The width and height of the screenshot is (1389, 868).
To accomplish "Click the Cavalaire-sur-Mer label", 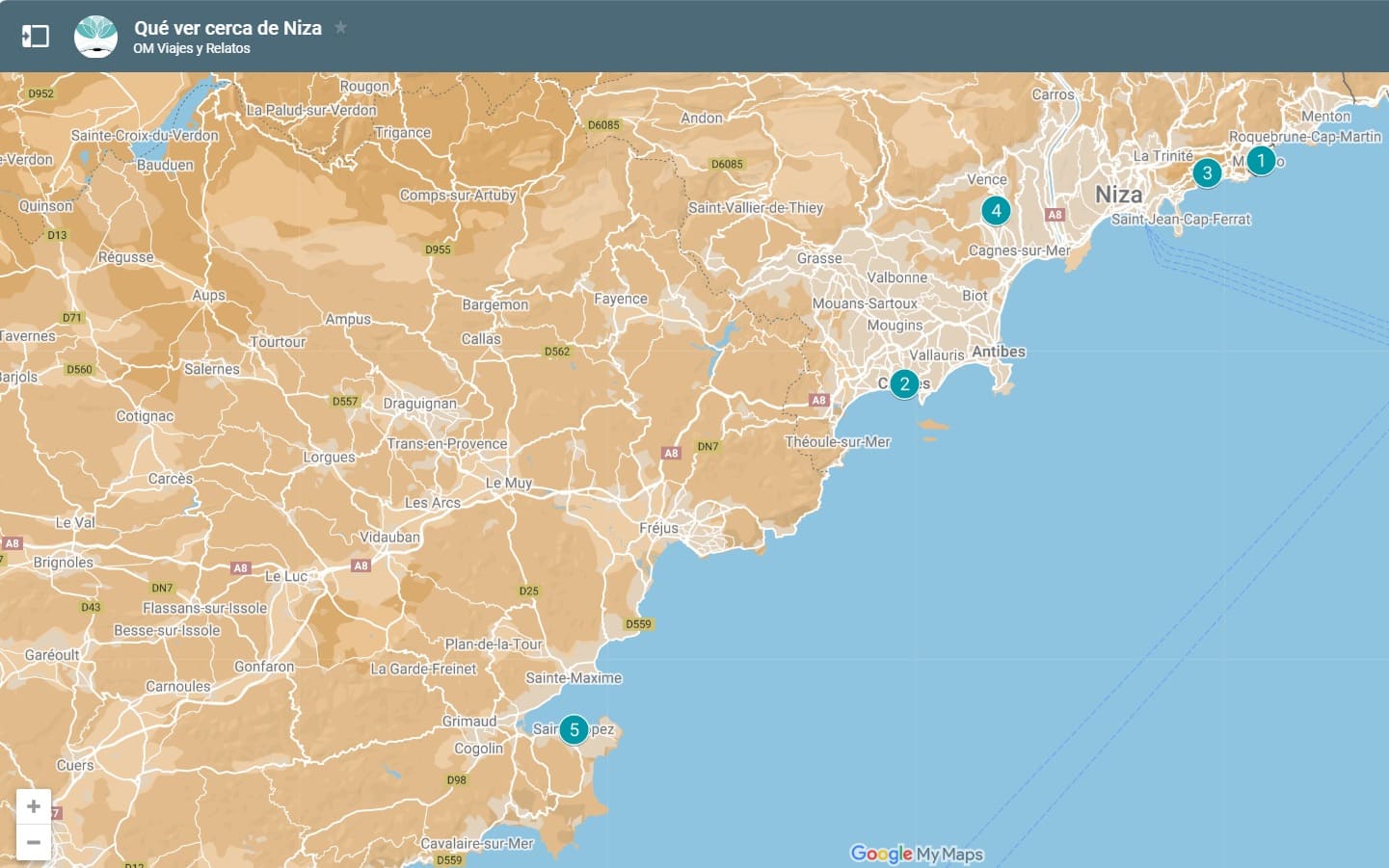I will (477, 843).
